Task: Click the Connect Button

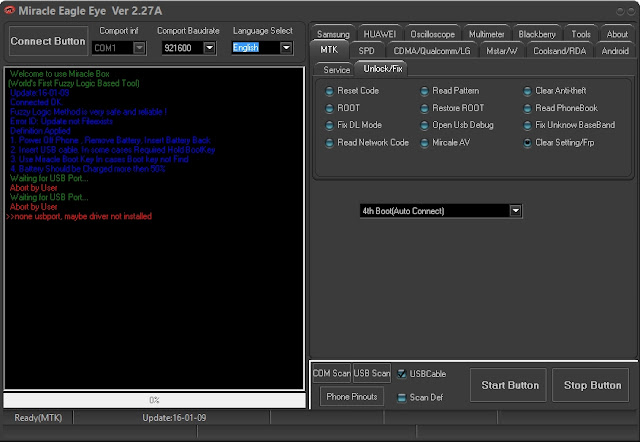Action: pyautogui.click(x=48, y=41)
